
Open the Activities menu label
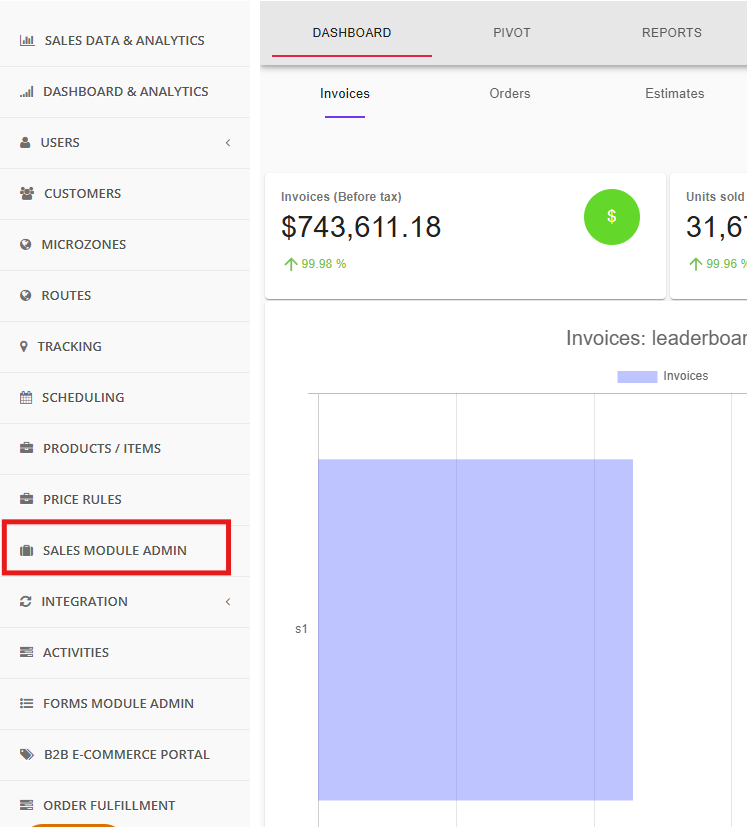point(76,653)
